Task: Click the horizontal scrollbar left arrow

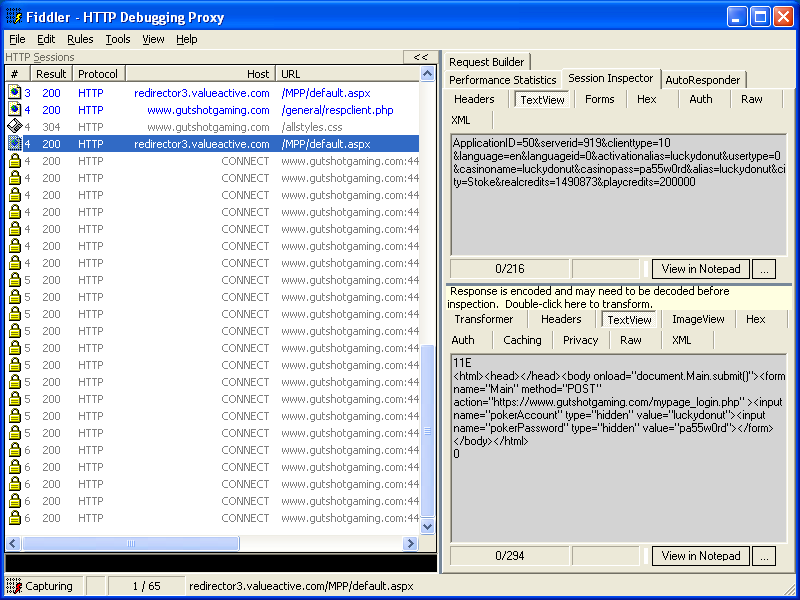Action: click(x=13, y=543)
